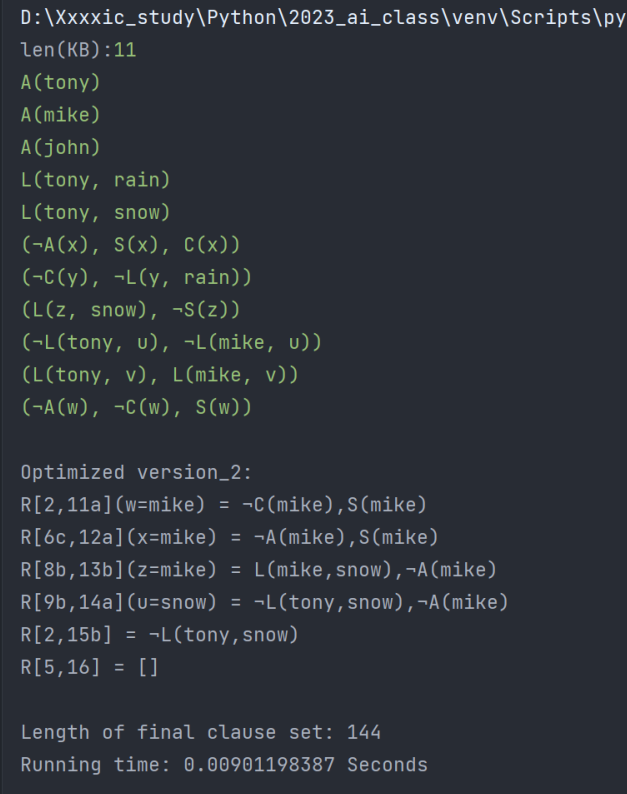Screen dimensions: 627x794
Task: Click the A(tony) clause line
Action: click(60, 82)
